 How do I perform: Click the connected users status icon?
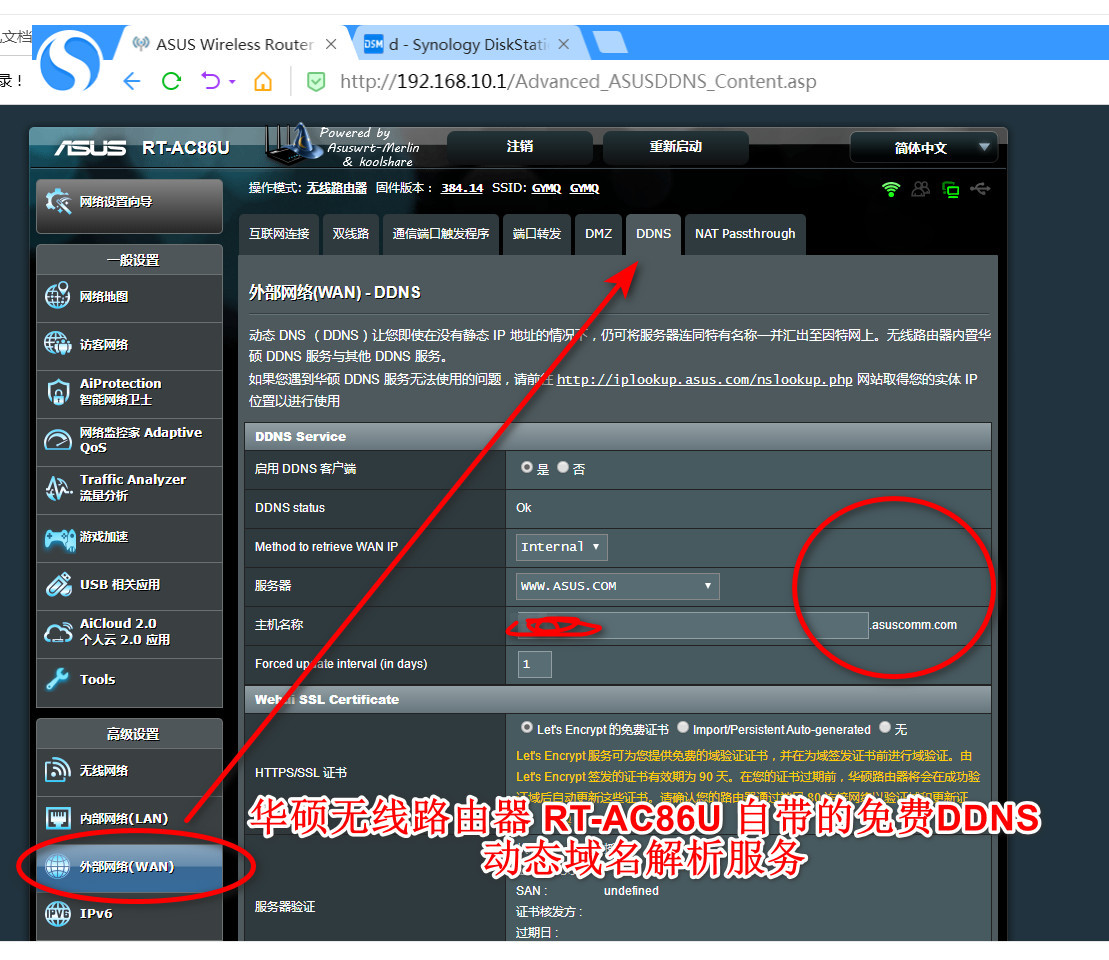[921, 189]
